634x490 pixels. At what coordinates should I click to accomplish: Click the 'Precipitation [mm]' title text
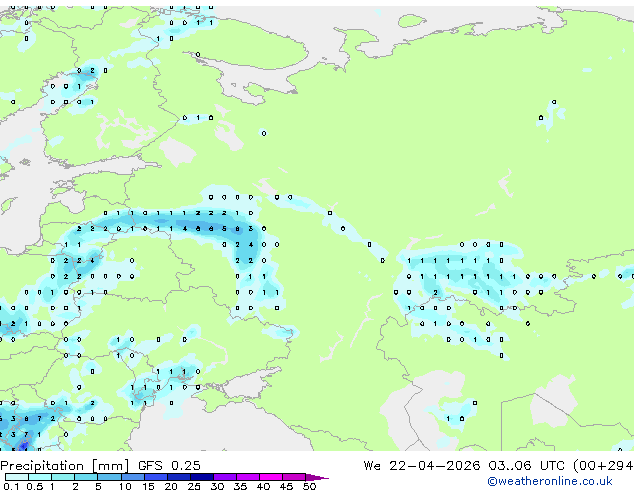coord(65,466)
